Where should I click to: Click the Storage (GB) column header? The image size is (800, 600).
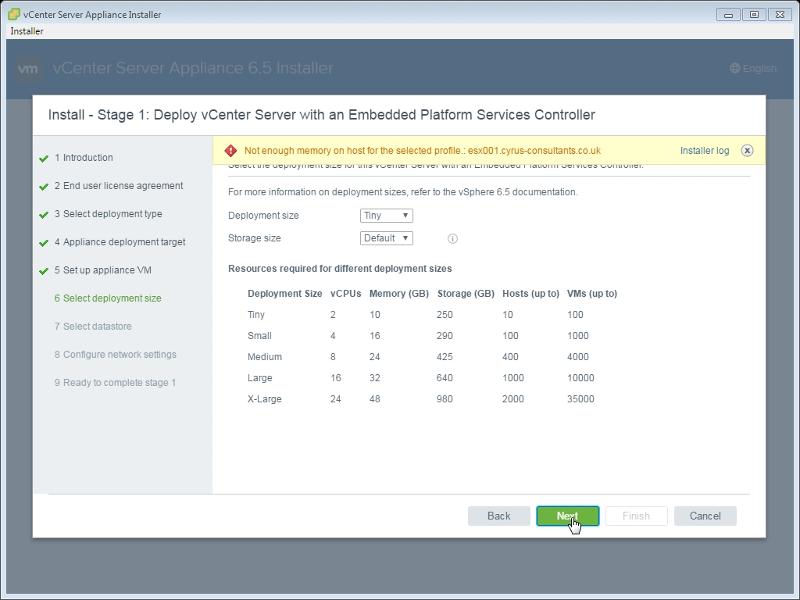(466, 294)
